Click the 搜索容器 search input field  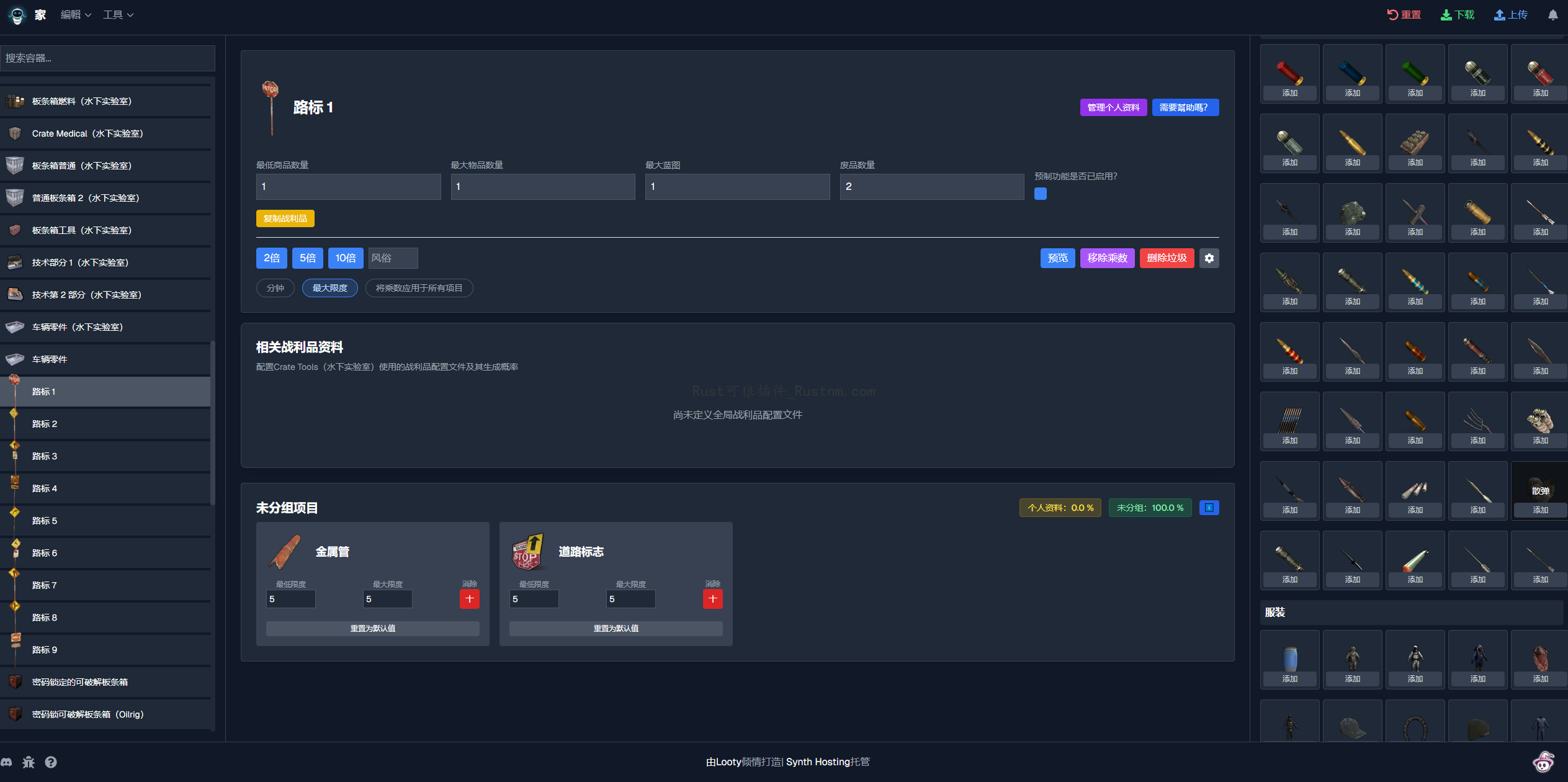(107, 58)
